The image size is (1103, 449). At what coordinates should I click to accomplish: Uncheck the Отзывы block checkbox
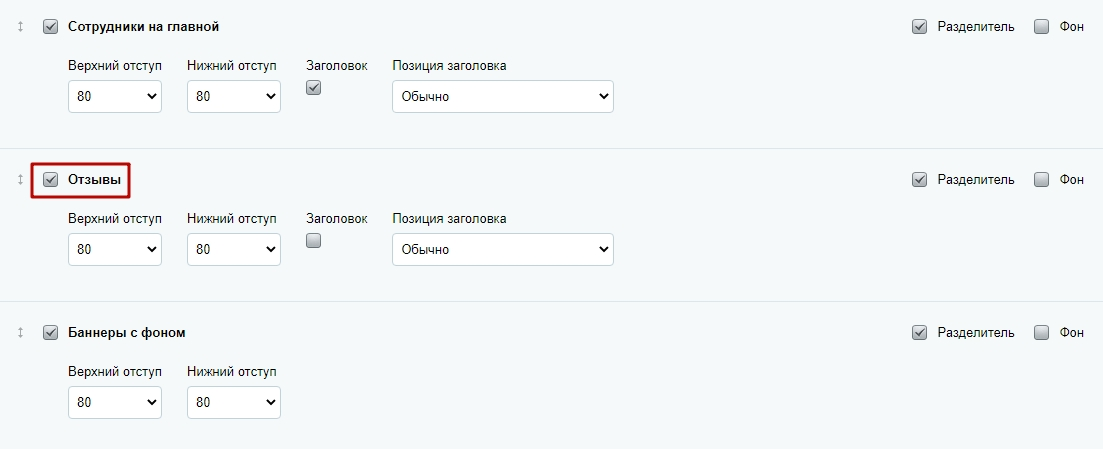(x=51, y=180)
